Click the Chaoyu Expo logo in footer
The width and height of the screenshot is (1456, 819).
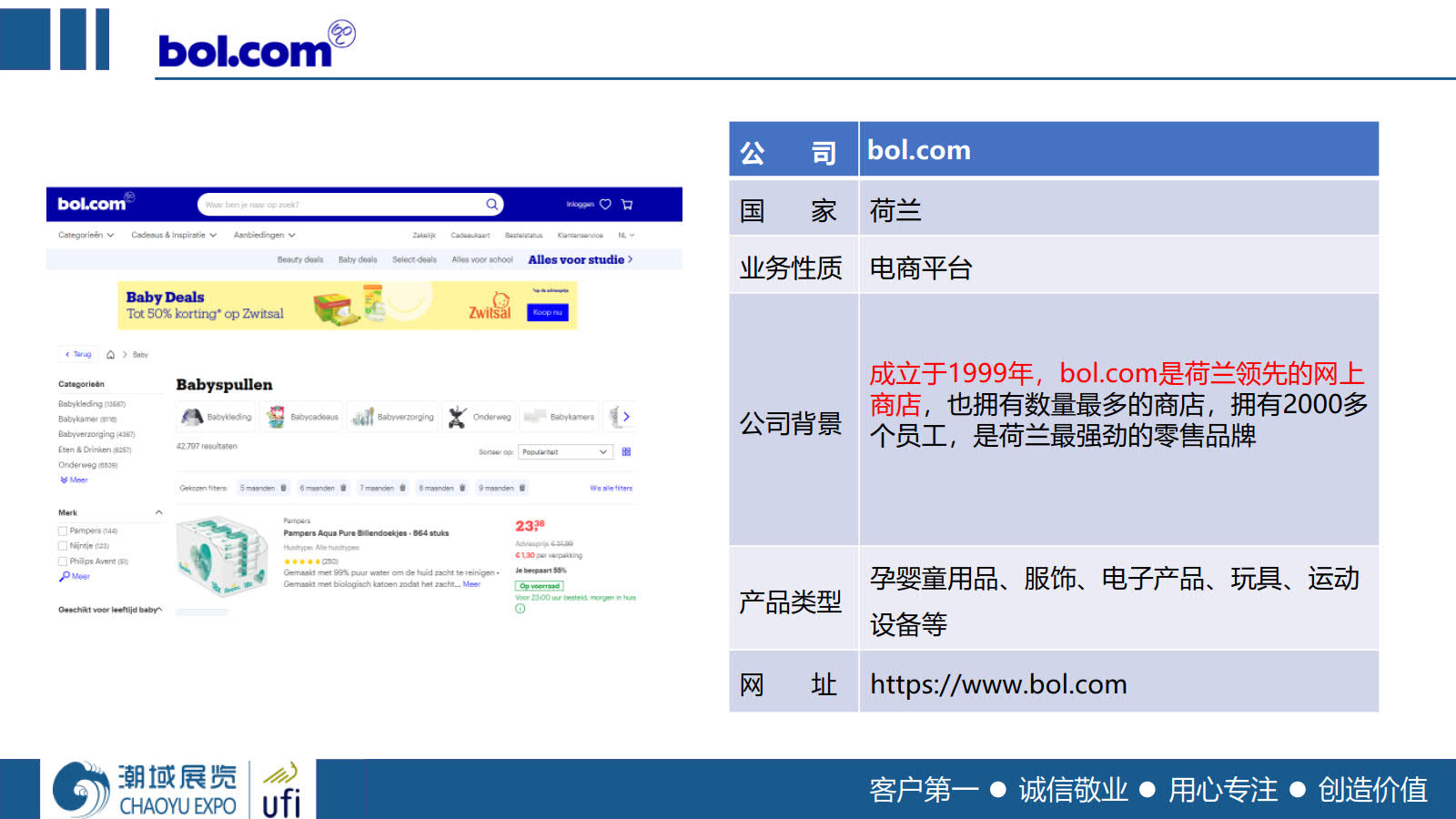144,789
